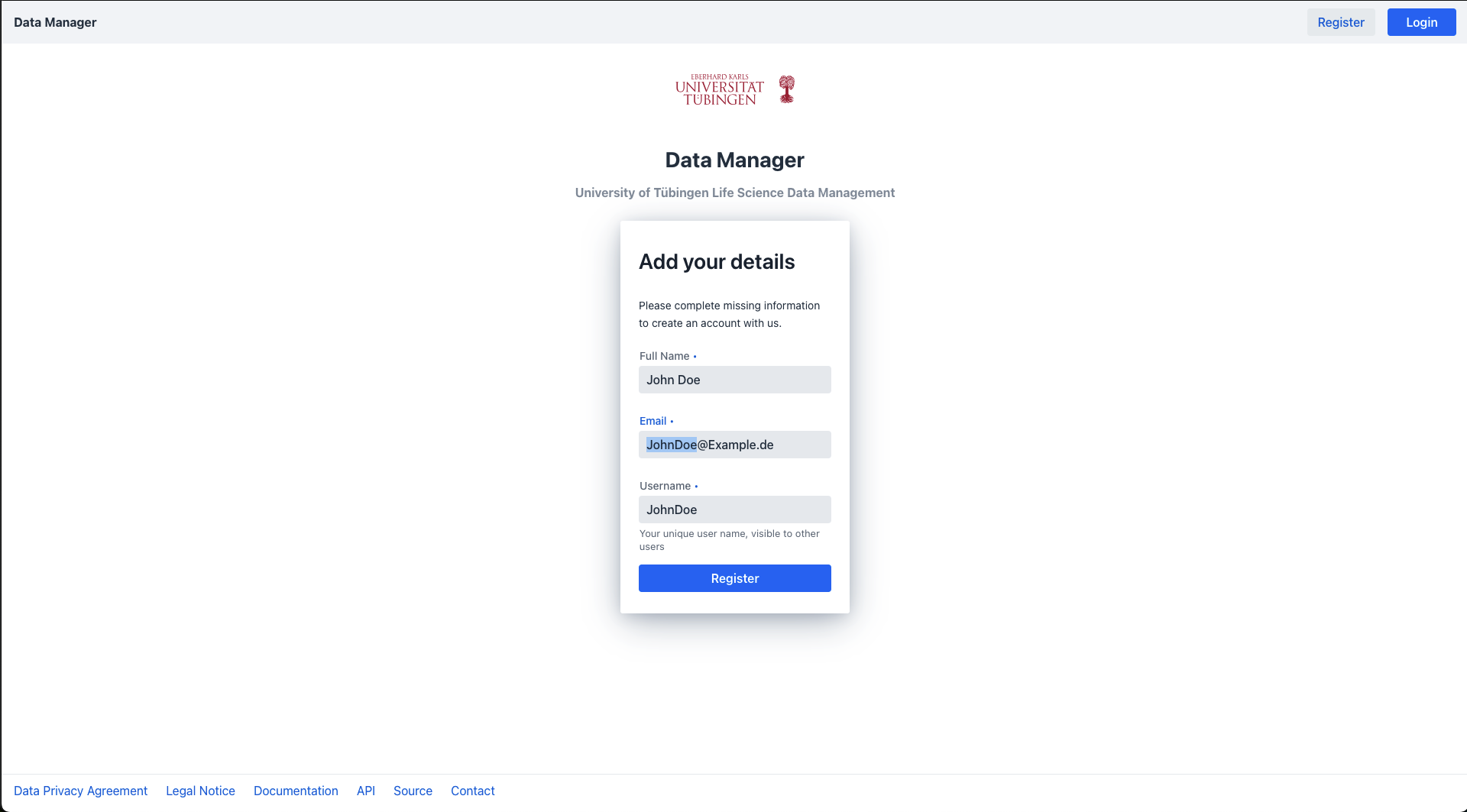The height and width of the screenshot is (812, 1467).
Task: Click the Full Name field label
Action: coord(664,356)
